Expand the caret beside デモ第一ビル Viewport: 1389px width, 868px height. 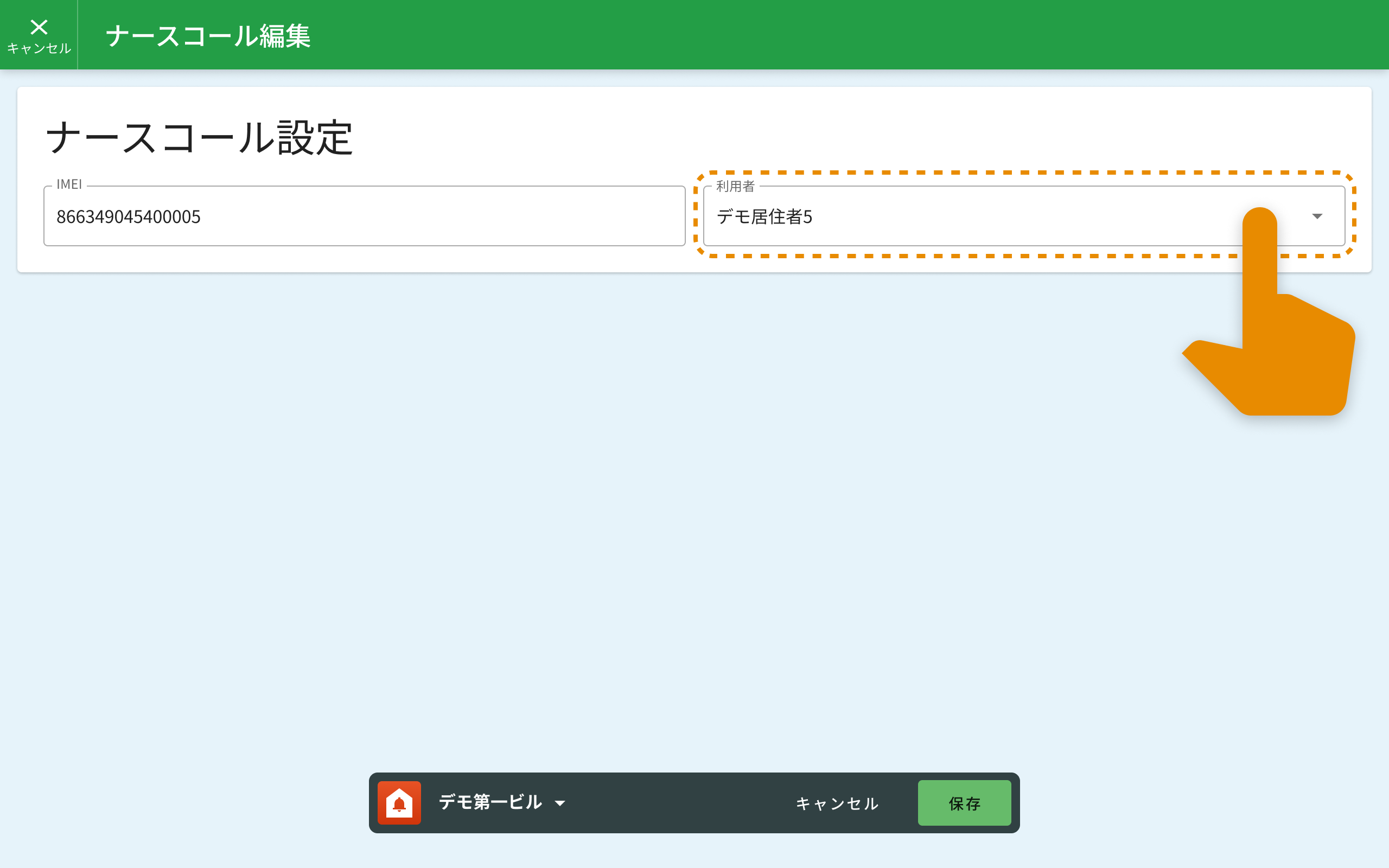tap(560, 803)
